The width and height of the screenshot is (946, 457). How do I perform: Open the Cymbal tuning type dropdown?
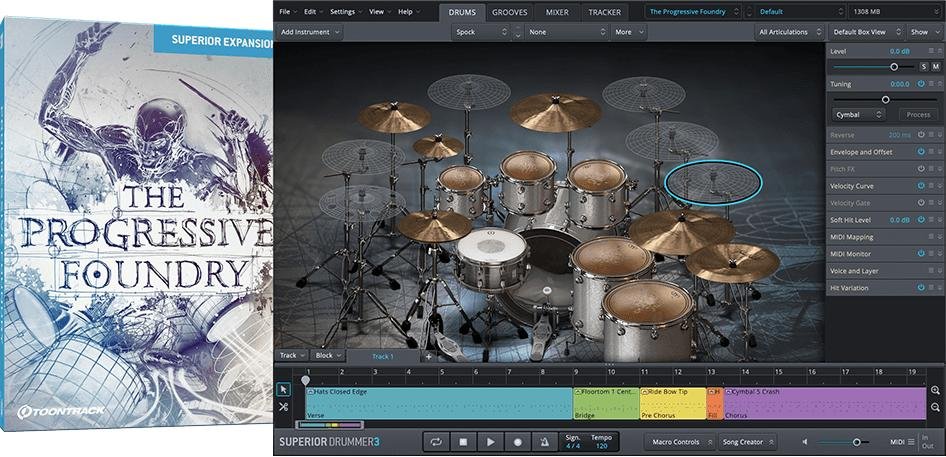tap(858, 115)
